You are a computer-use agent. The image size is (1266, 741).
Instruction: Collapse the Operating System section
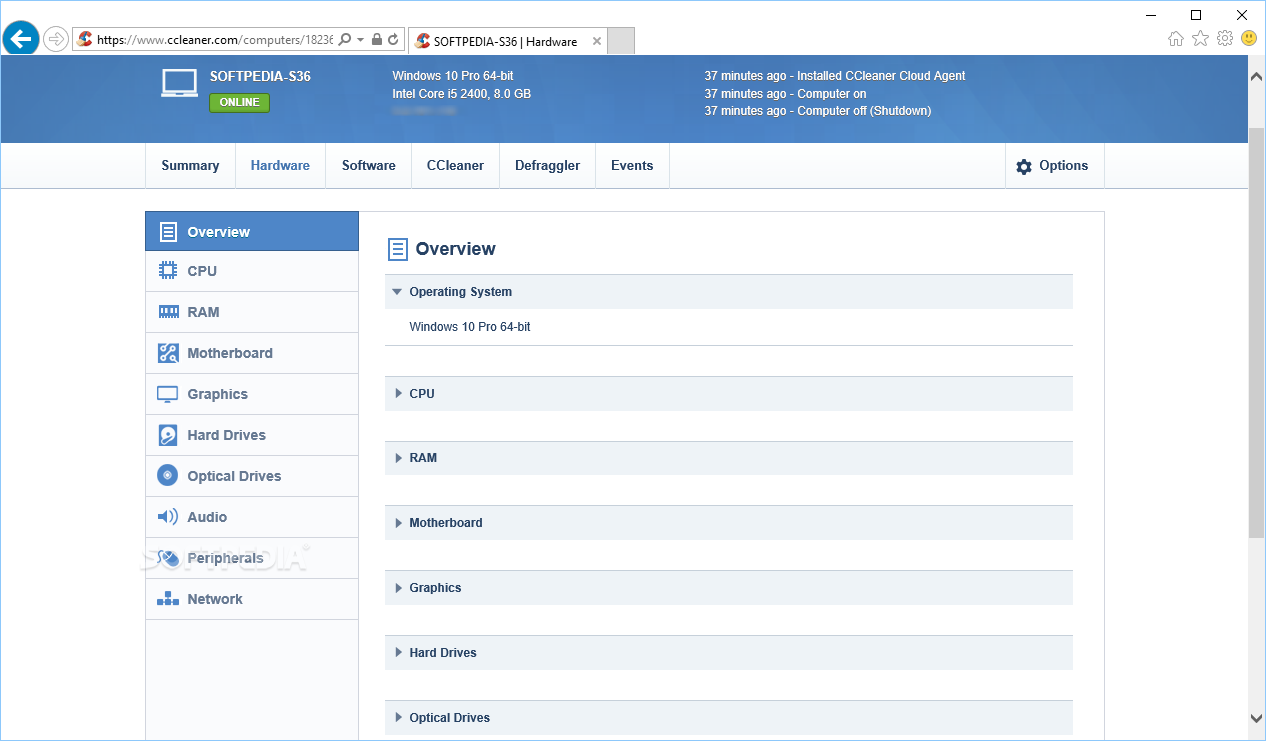pyautogui.click(x=397, y=292)
